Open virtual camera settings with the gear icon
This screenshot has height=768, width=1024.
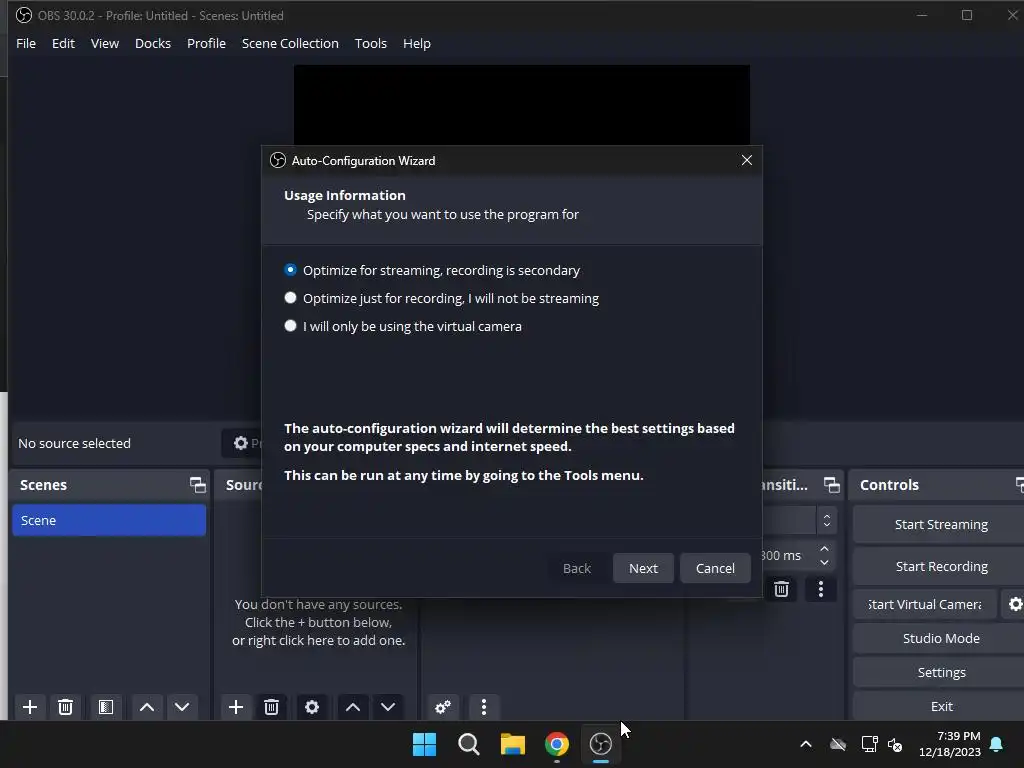pyautogui.click(x=1015, y=604)
